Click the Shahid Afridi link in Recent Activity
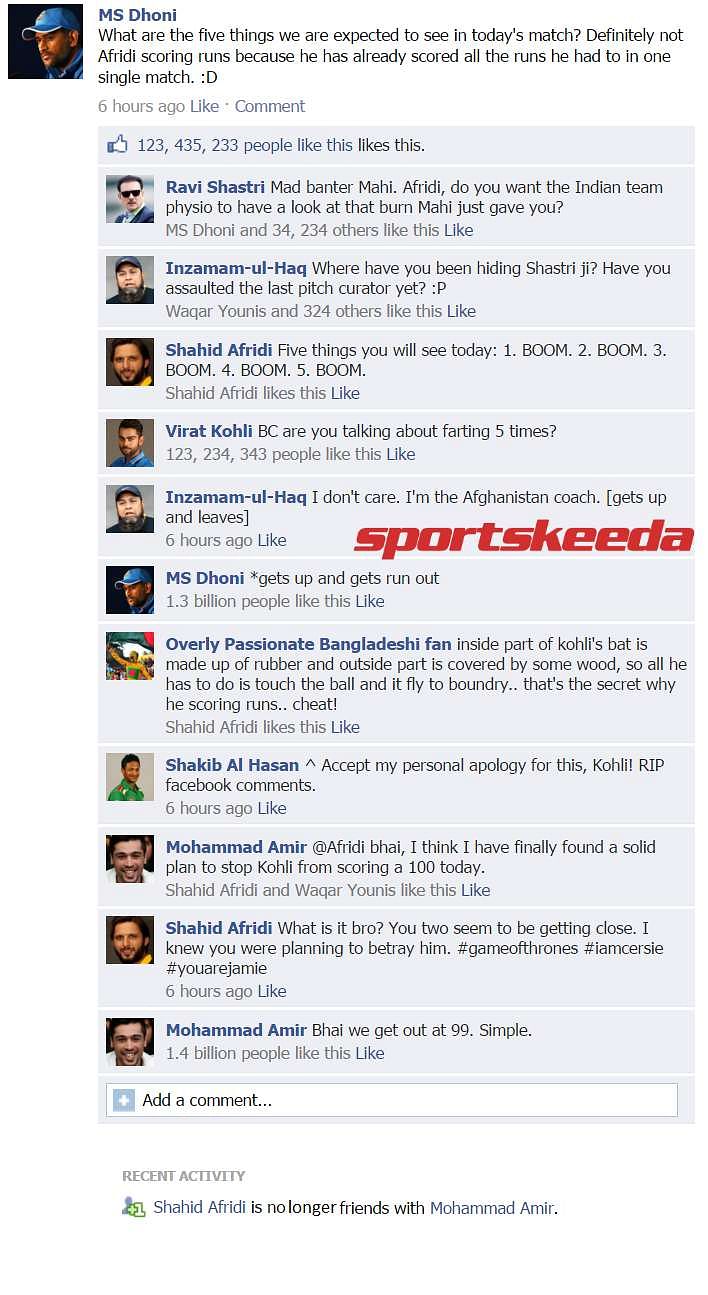708x1295 pixels. pyautogui.click(x=199, y=1207)
